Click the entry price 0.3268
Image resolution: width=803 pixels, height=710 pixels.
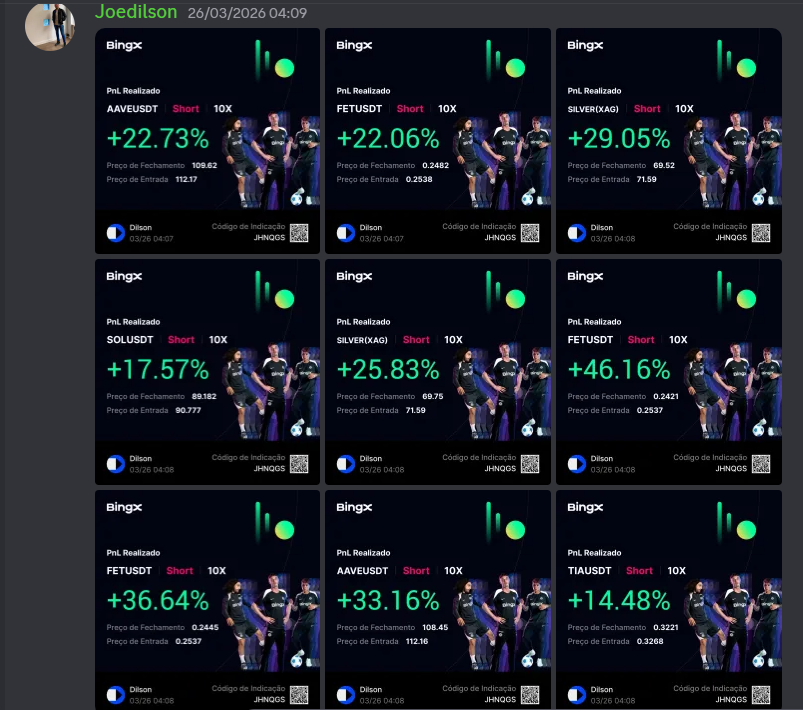coord(650,641)
